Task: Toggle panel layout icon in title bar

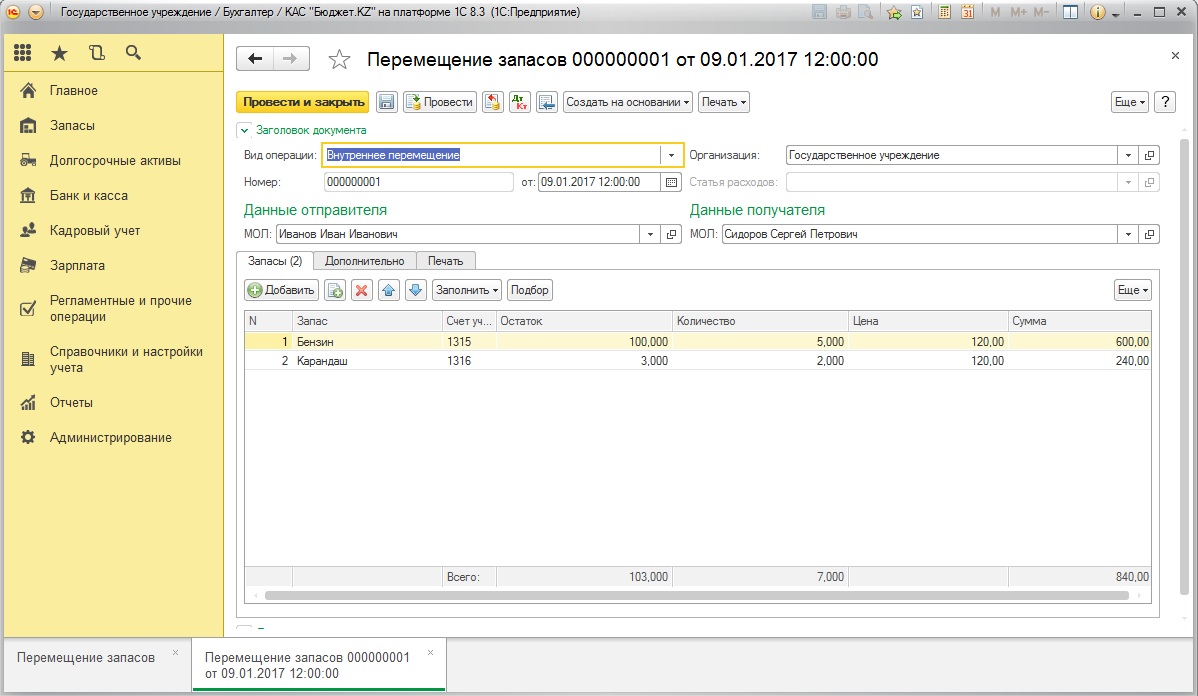Action: tap(1070, 12)
